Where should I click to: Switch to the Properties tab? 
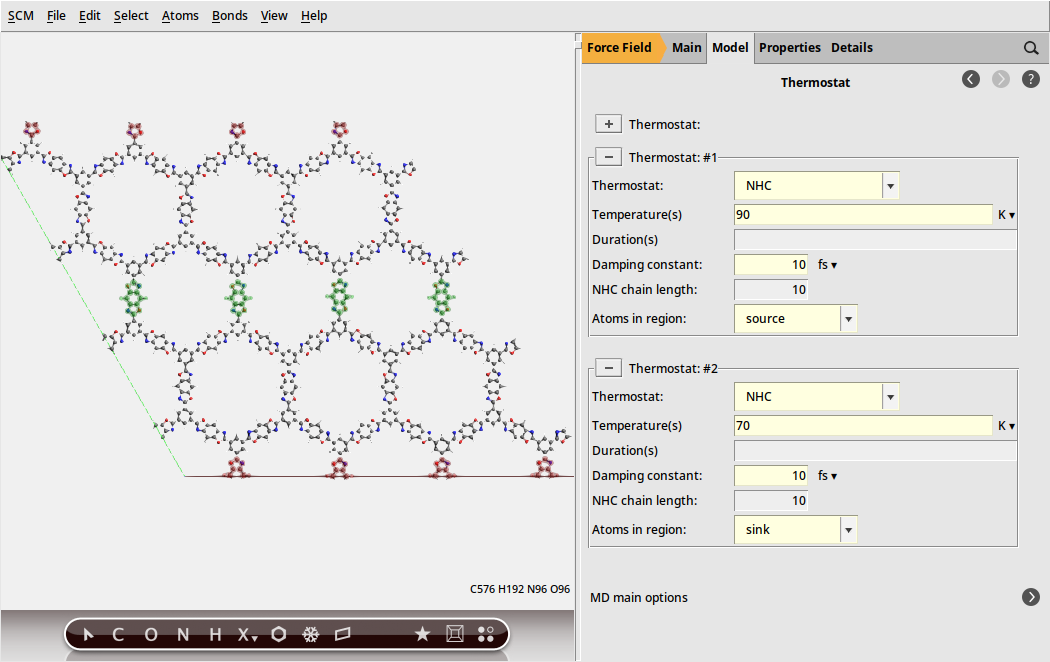pos(789,48)
